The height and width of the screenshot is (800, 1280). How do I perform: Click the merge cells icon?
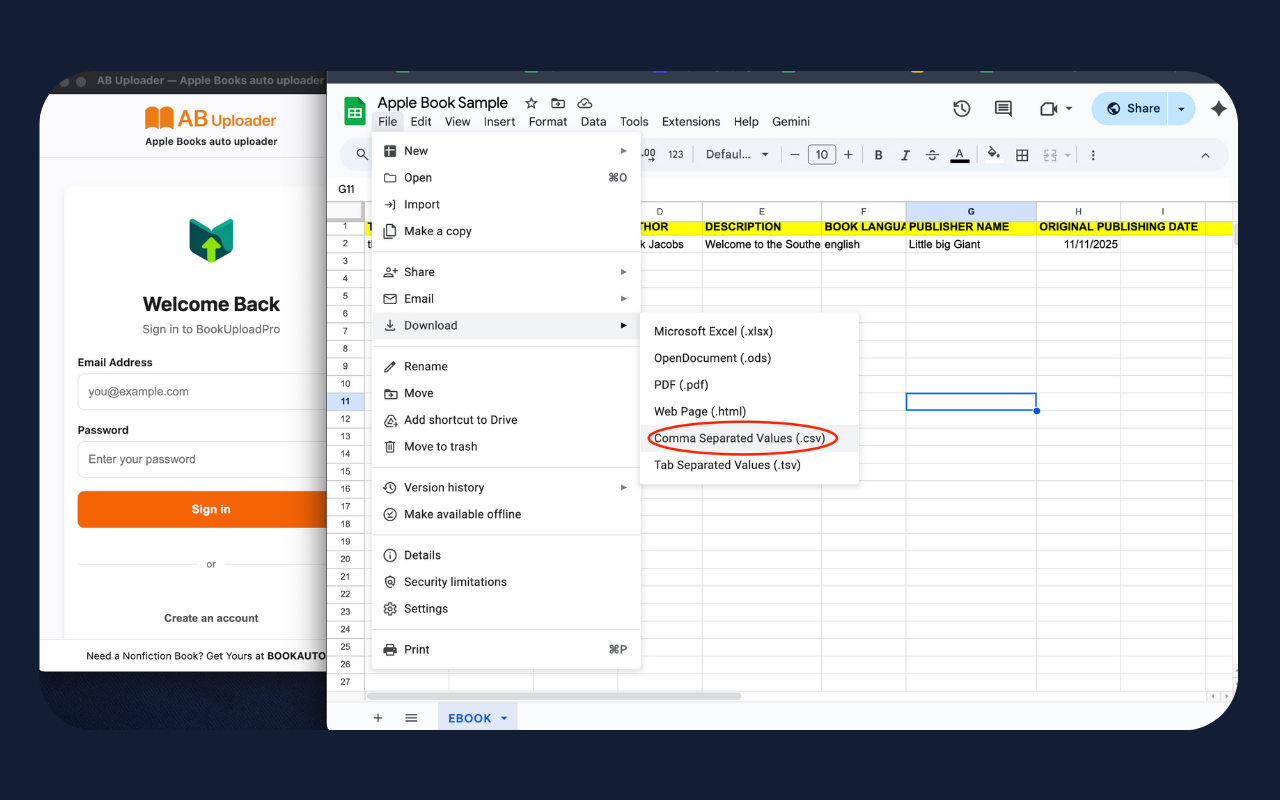tap(1048, 155)
